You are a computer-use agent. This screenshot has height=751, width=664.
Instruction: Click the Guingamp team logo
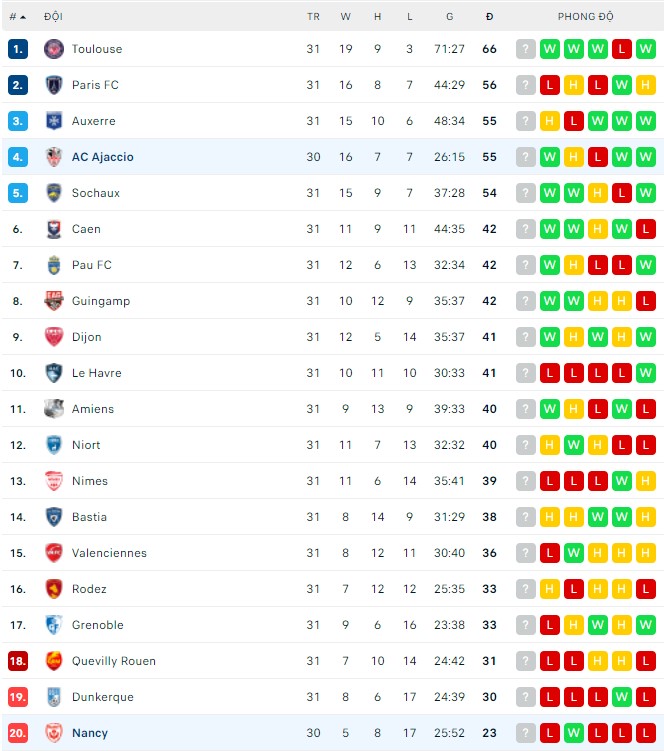54,301
